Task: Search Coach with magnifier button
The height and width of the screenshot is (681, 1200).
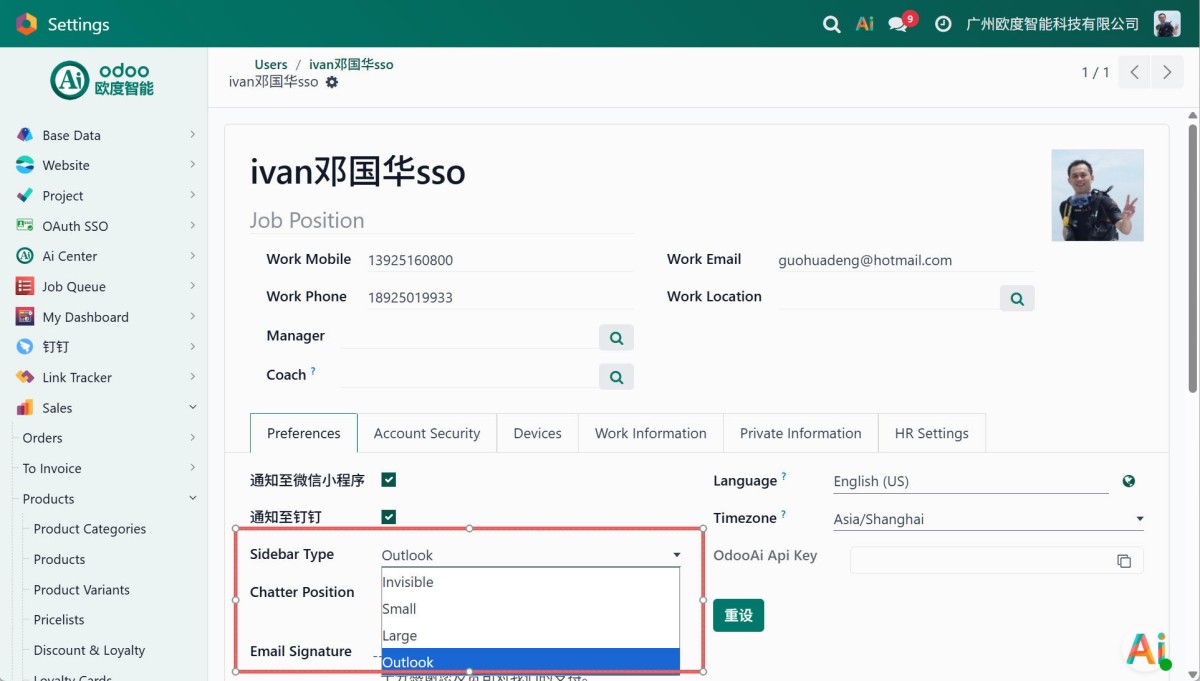Action: pyautogui.click(x=616, y=377)
